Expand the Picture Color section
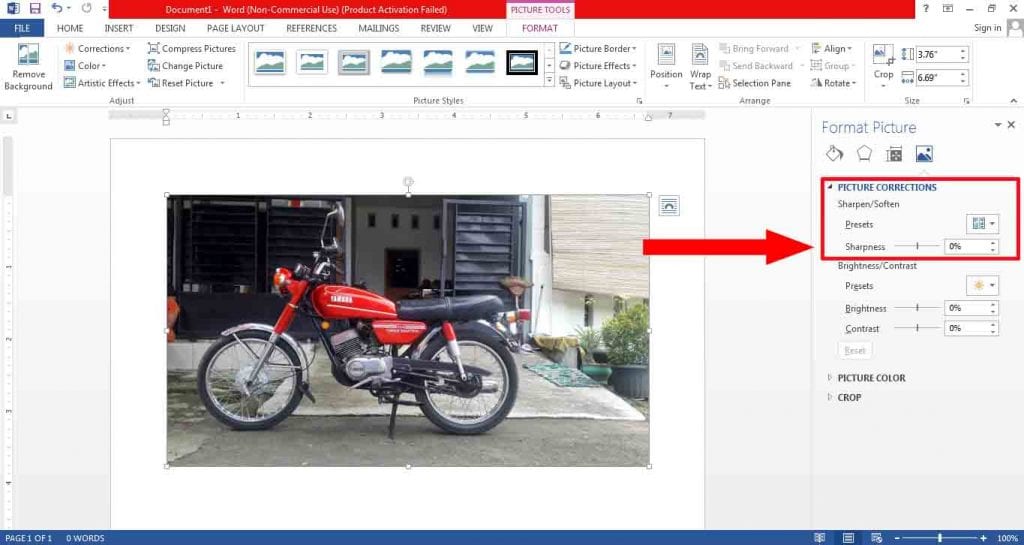The height and width of the screenshot is (545, 1024). click(x=870, y=378)
